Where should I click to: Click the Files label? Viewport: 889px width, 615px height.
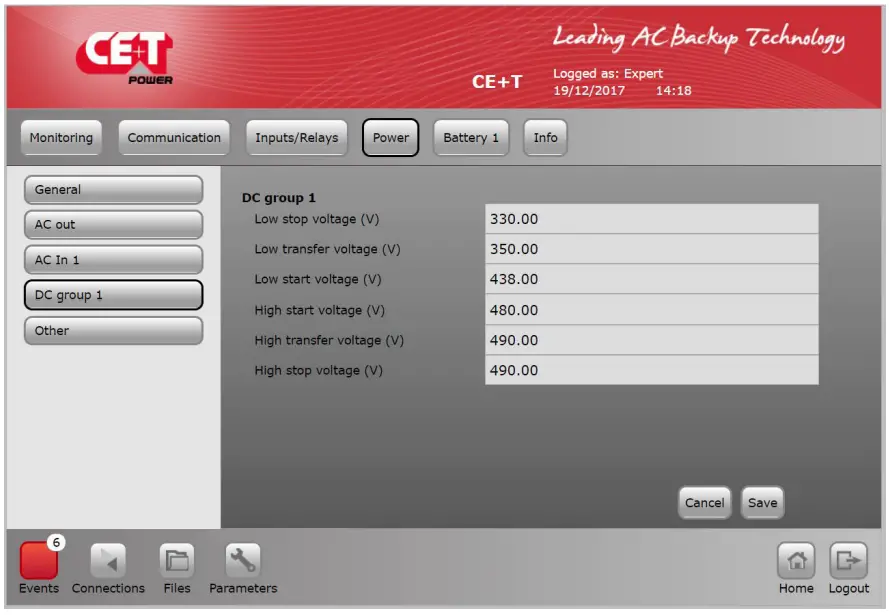point(177,588)
